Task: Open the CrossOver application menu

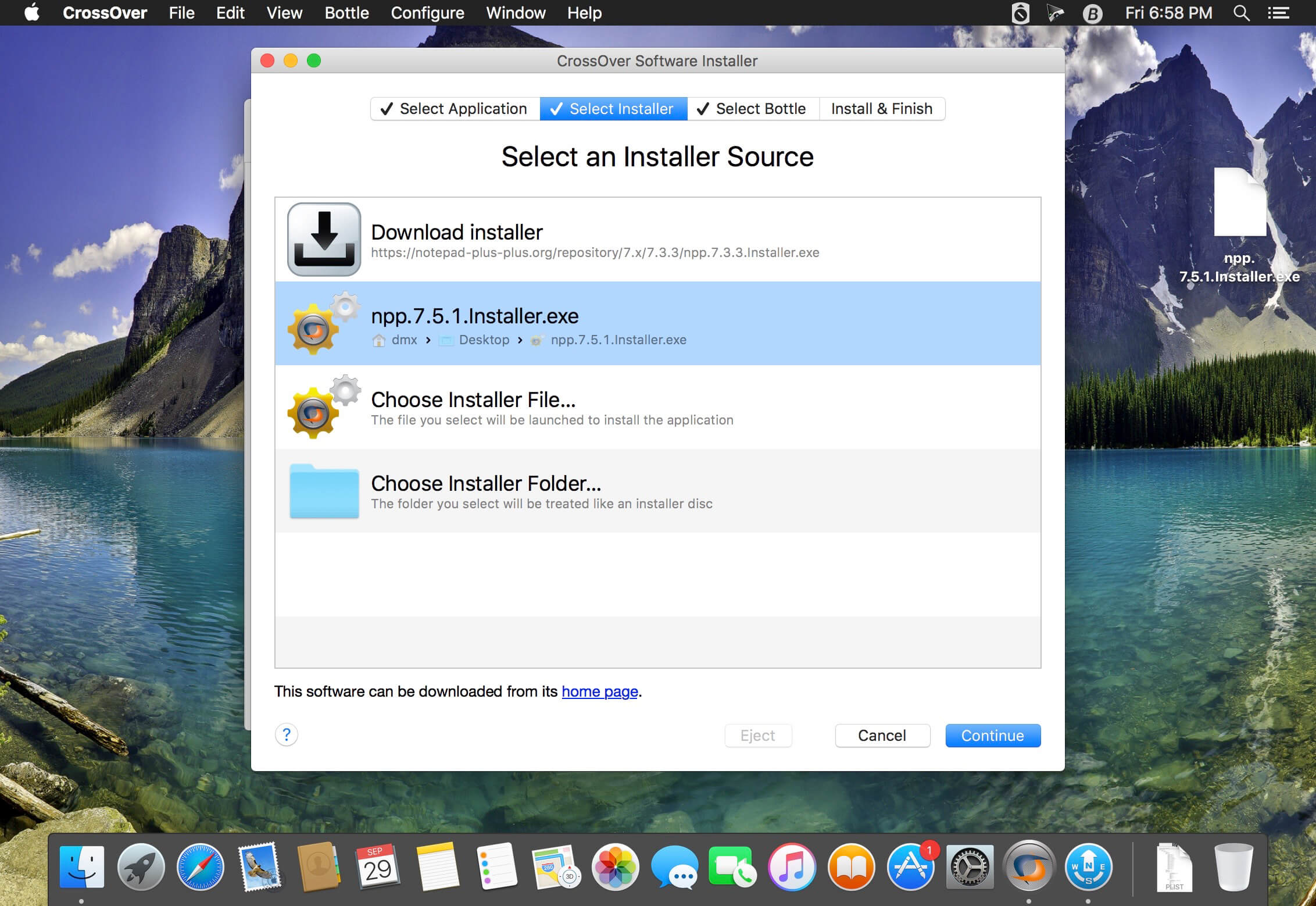Action: [x=105, y=13]
